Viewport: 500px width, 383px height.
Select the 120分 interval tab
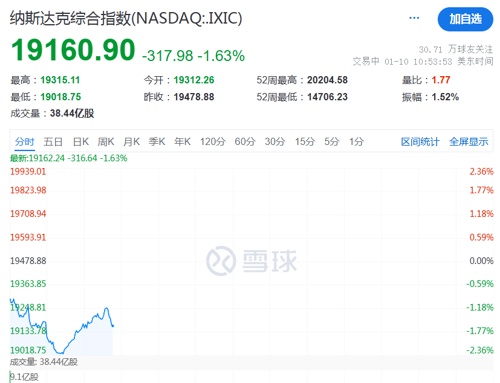(x=213, y=142)
